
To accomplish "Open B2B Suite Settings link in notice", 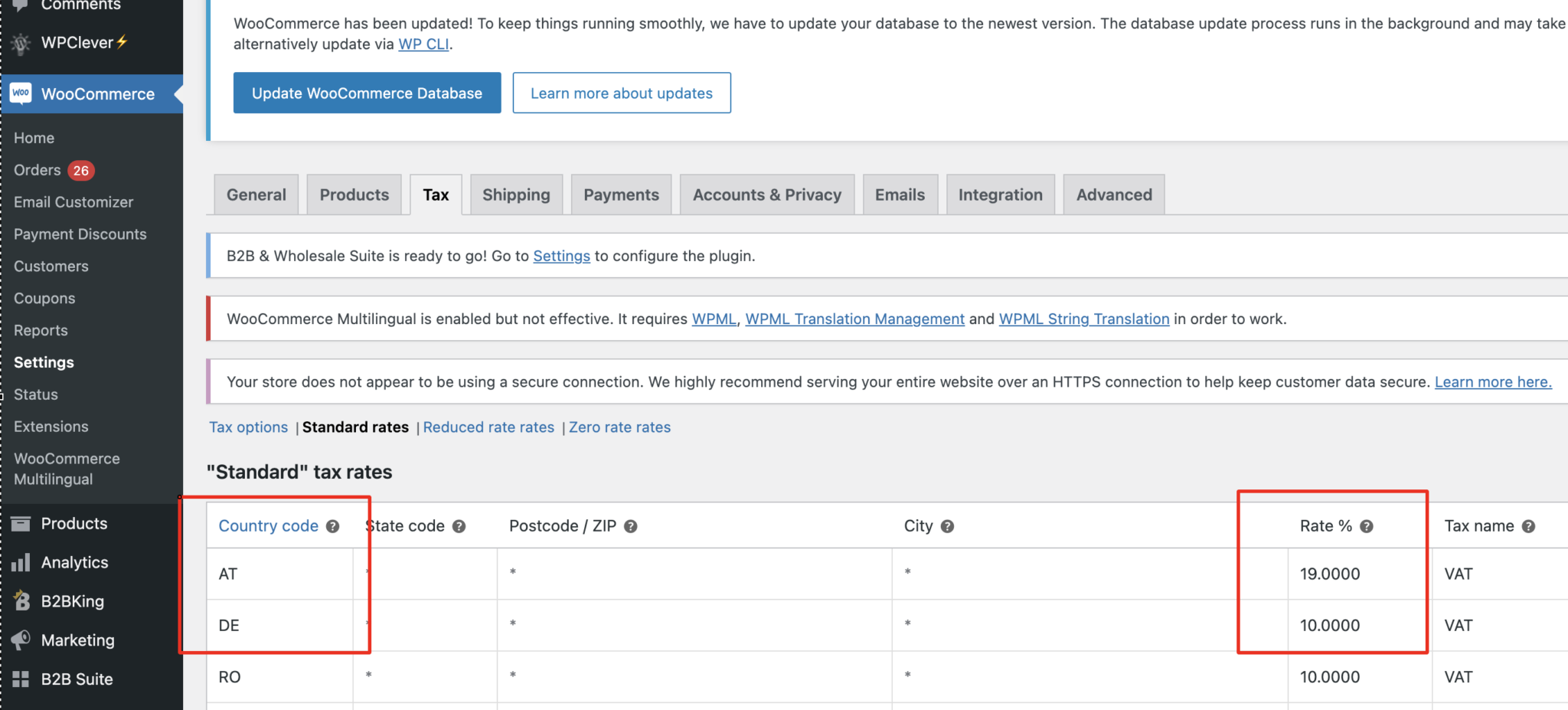I will (x=561, y=256).
